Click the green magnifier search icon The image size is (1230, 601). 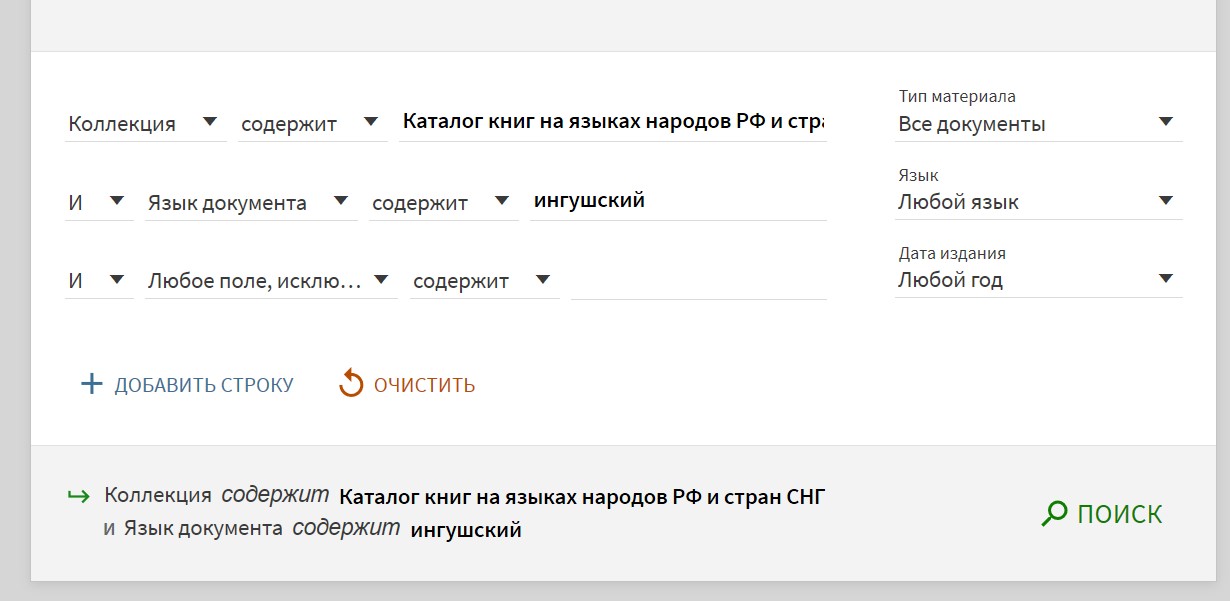point(1054,514)
